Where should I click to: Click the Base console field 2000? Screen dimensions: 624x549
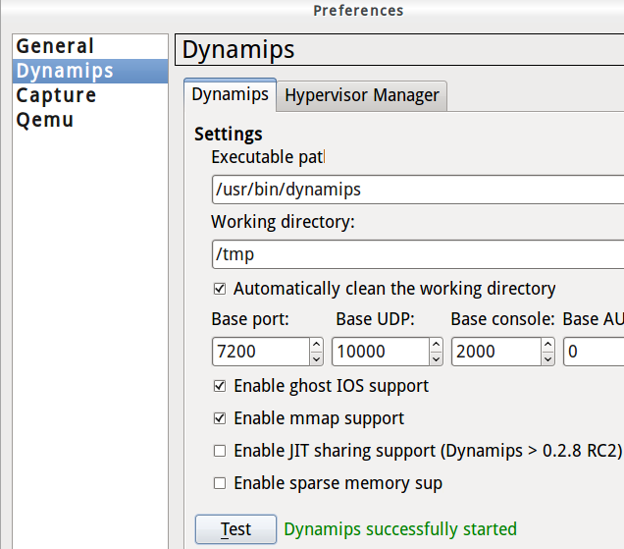pos(496,352)
